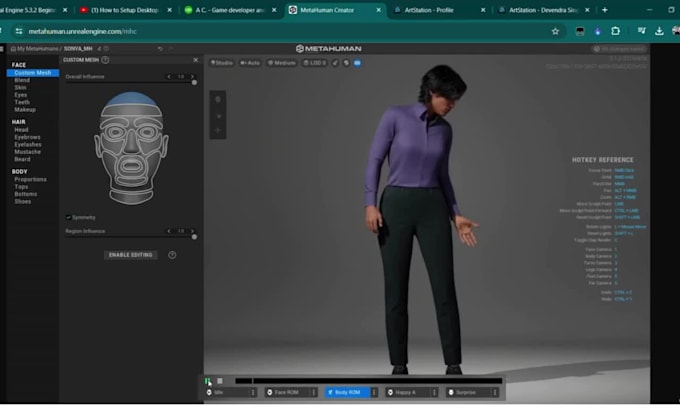680x408 pixels.
Task: Open Shoes under Body section
Action: pos(23,202)
